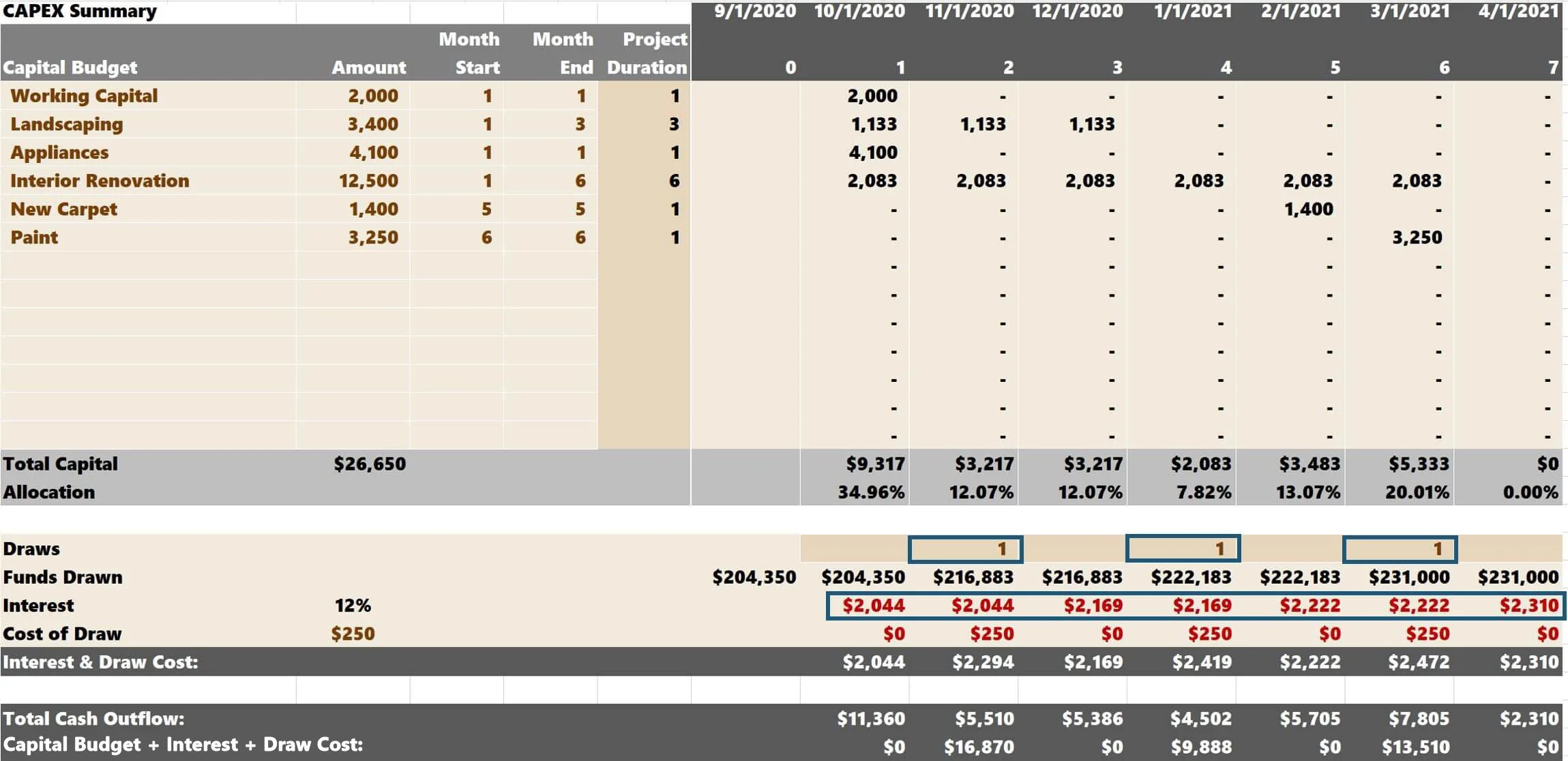Viewport: 1568px width, 761px height.
Task: Select the Project Duration column header
Action: (x=646, y=53)
